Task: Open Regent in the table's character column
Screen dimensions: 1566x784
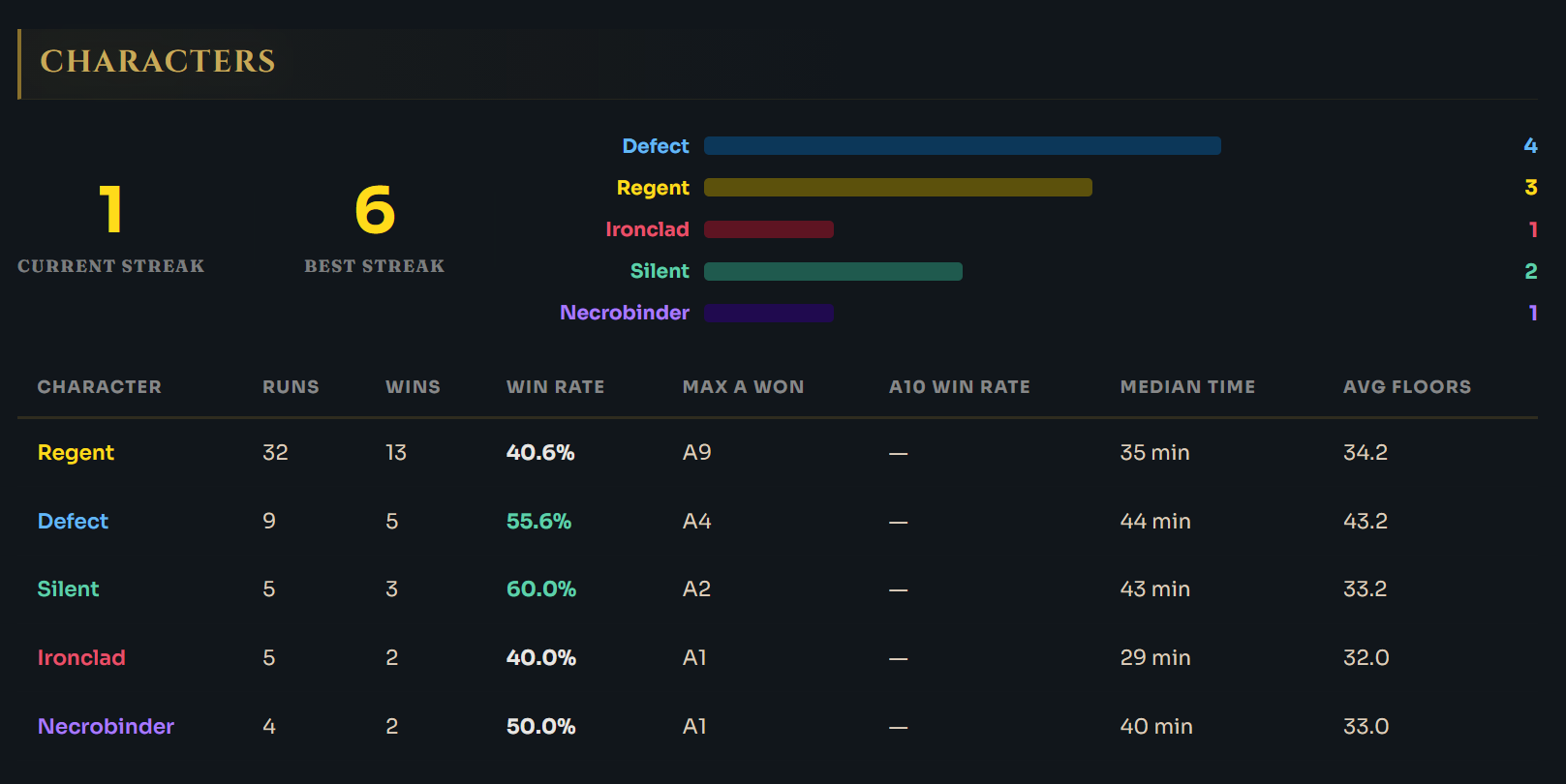Action: [x=76, y=453]
